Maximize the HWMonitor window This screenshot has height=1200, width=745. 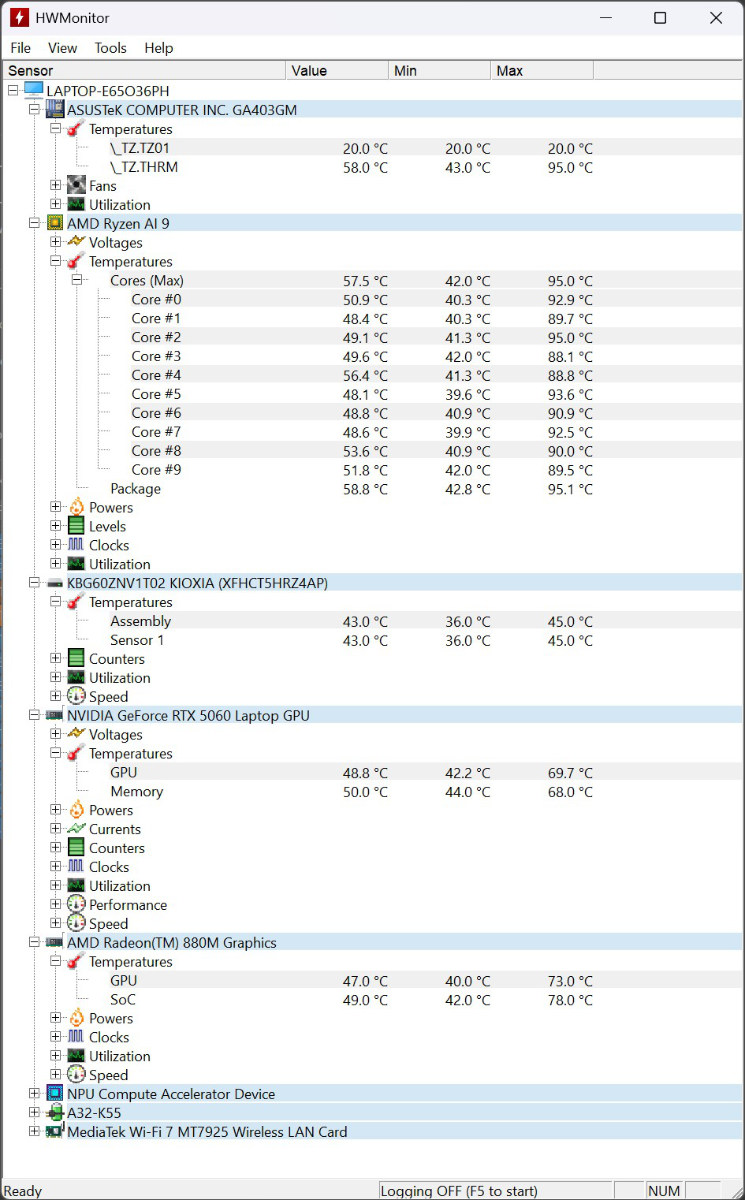coord(660,18)
